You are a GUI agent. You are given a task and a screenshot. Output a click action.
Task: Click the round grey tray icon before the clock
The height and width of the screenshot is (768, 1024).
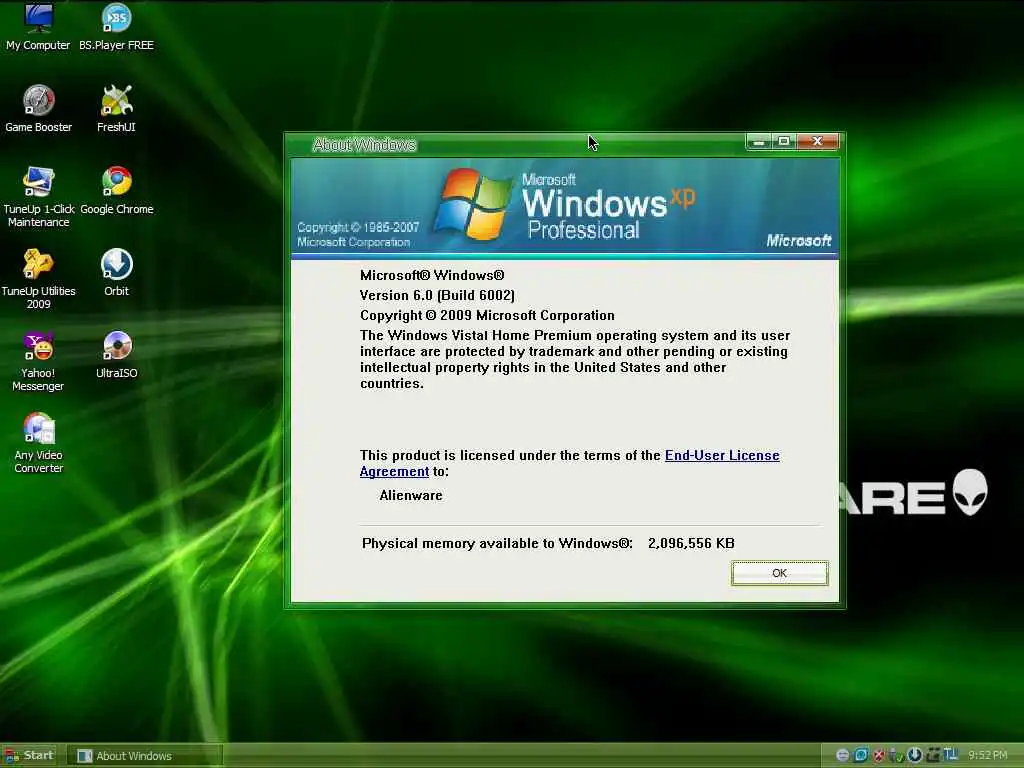842,755
